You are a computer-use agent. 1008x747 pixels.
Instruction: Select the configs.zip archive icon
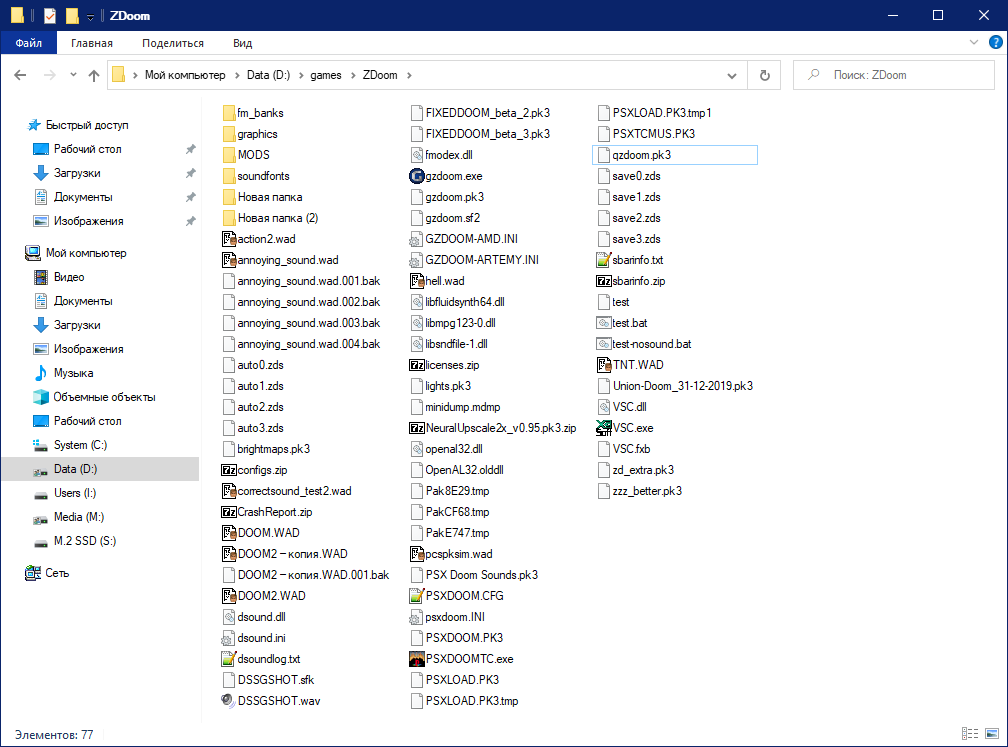228,470
